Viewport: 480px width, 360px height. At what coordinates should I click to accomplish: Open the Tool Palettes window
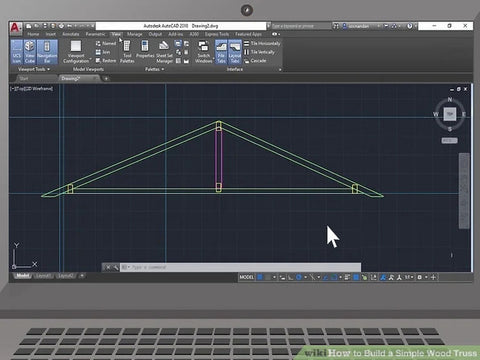coord(127,52)
